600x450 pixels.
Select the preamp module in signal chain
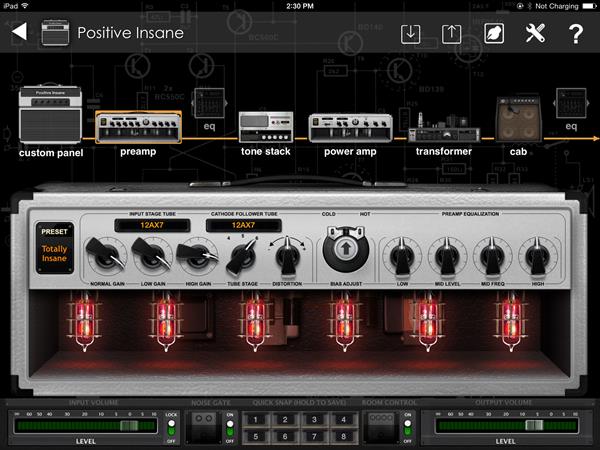click(x=139, y=127)
